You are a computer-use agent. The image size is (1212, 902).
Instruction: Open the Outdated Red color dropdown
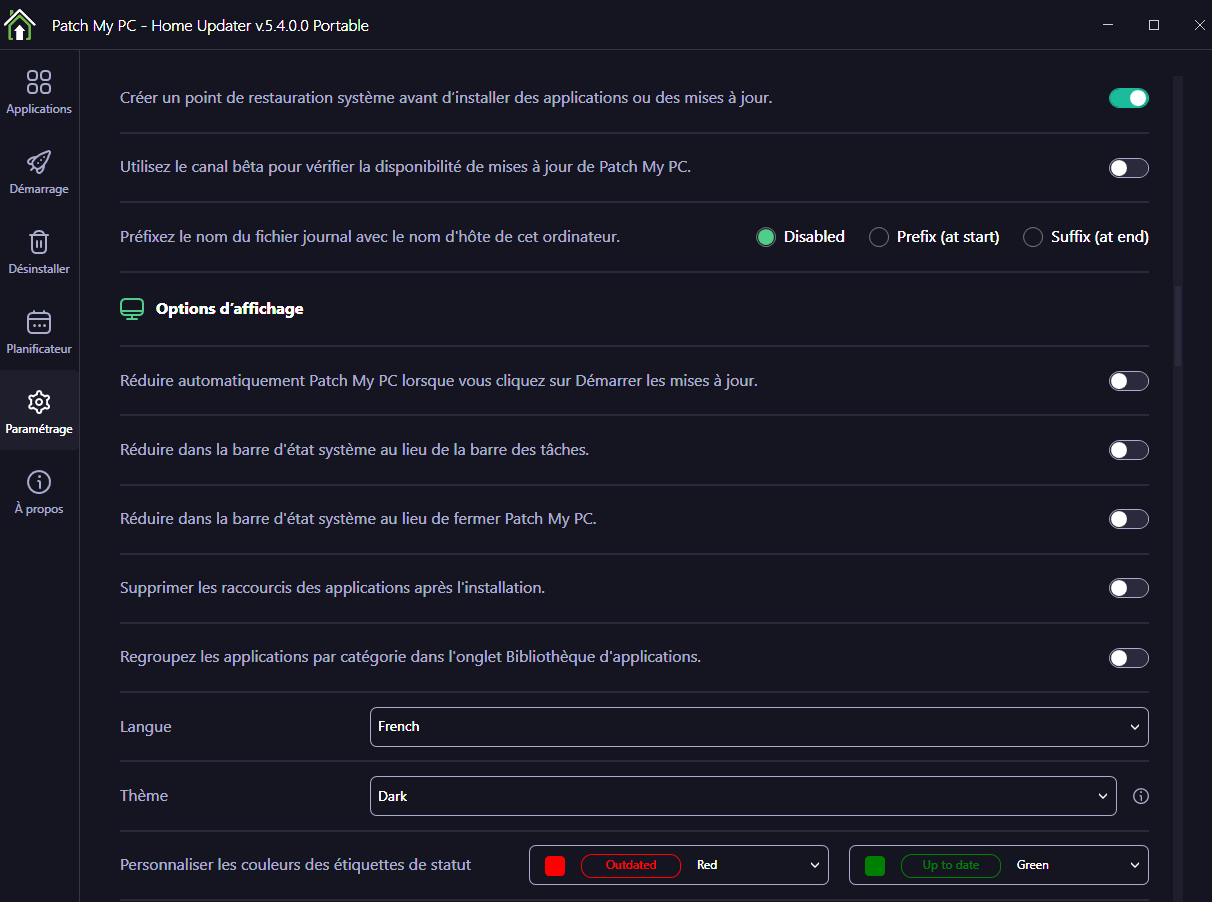(679, 865)
